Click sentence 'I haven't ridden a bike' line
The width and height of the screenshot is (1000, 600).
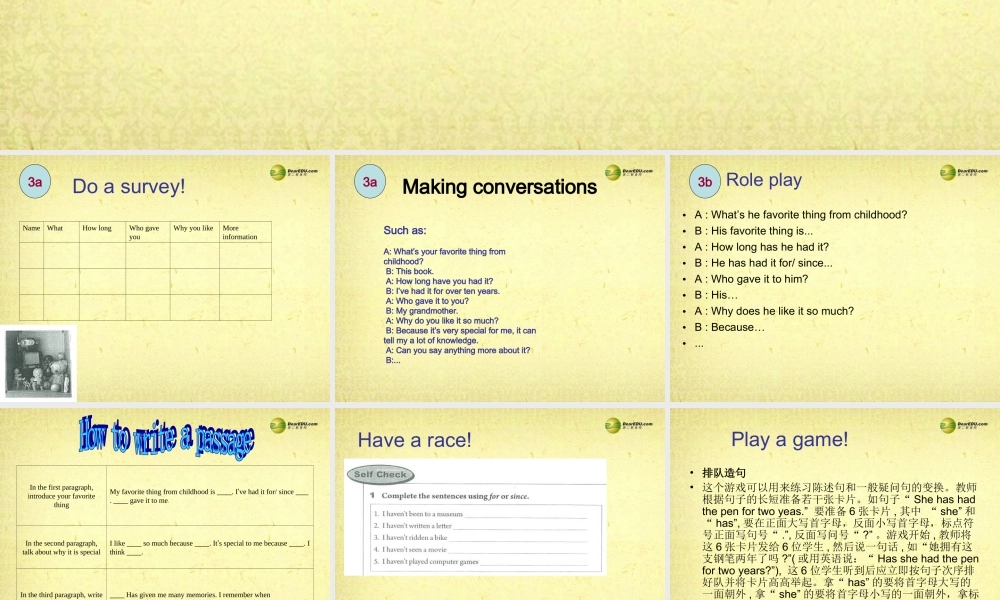(410, 538)
